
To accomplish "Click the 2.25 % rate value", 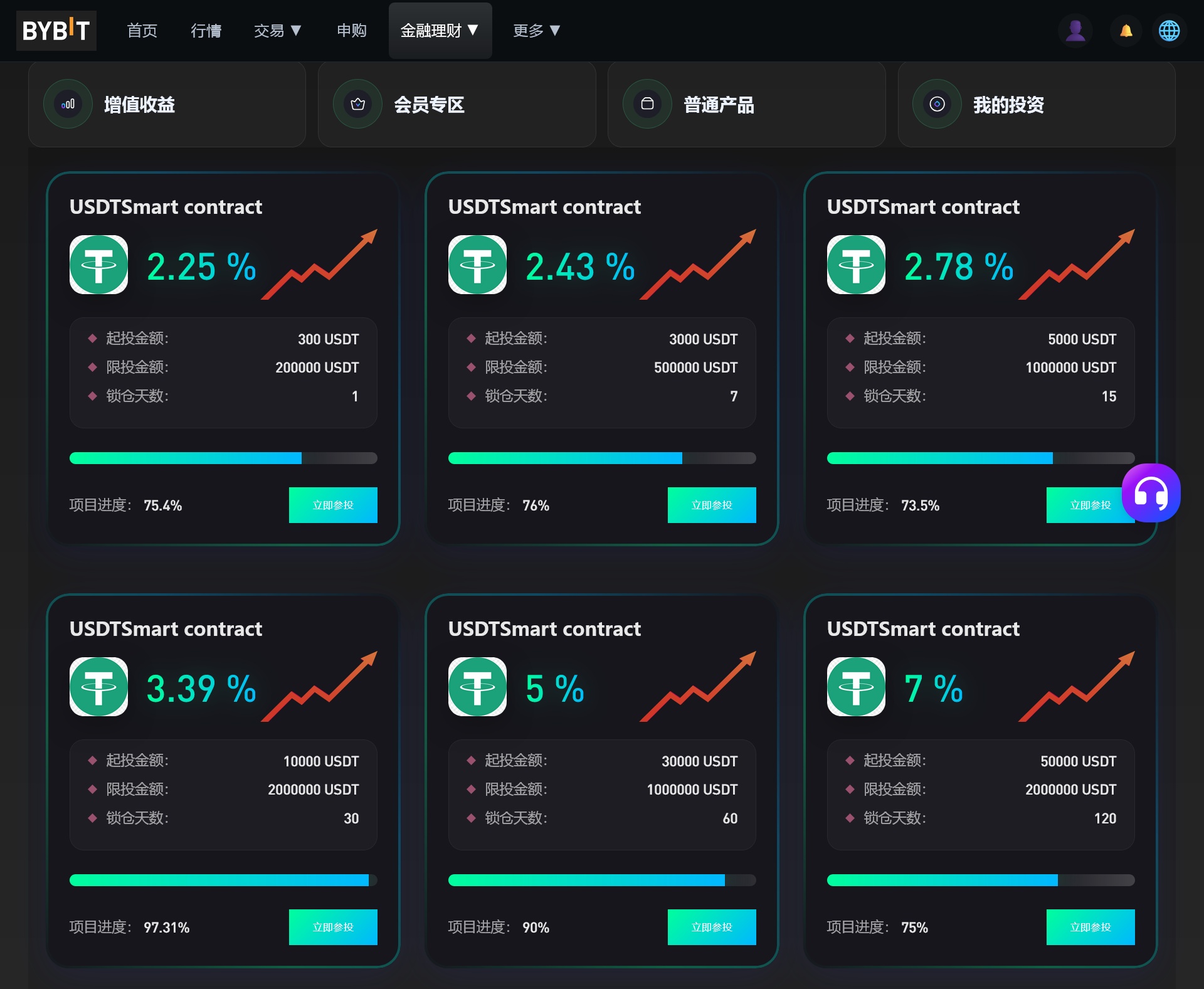I will coord(201,267).
